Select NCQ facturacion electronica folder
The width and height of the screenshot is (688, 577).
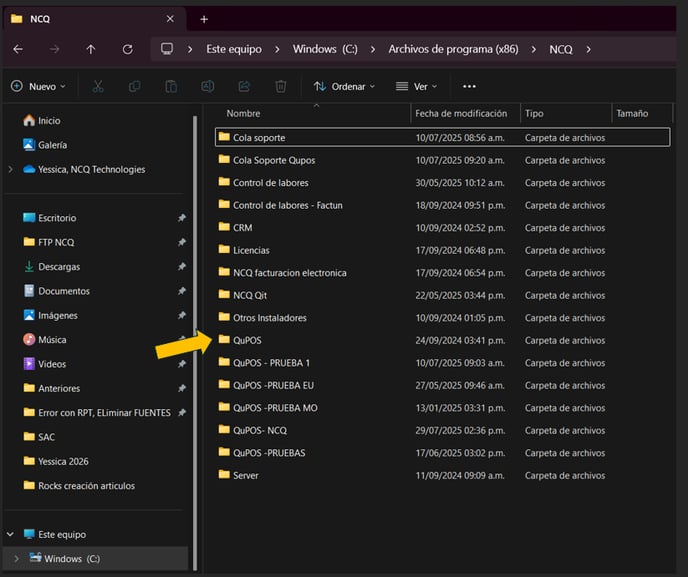click(442, 273)
